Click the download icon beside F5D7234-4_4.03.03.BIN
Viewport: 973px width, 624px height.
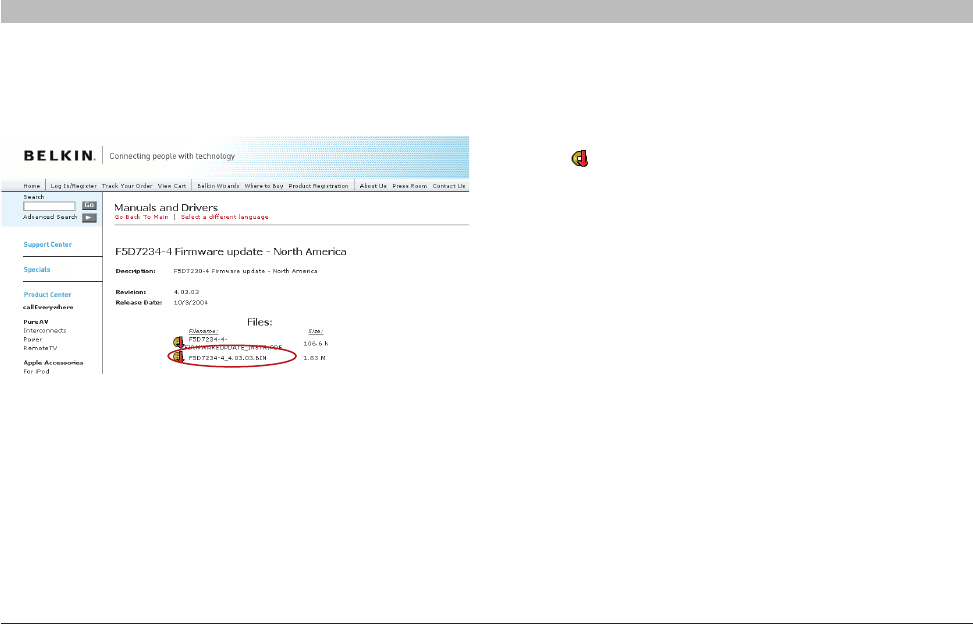(178, 357)
